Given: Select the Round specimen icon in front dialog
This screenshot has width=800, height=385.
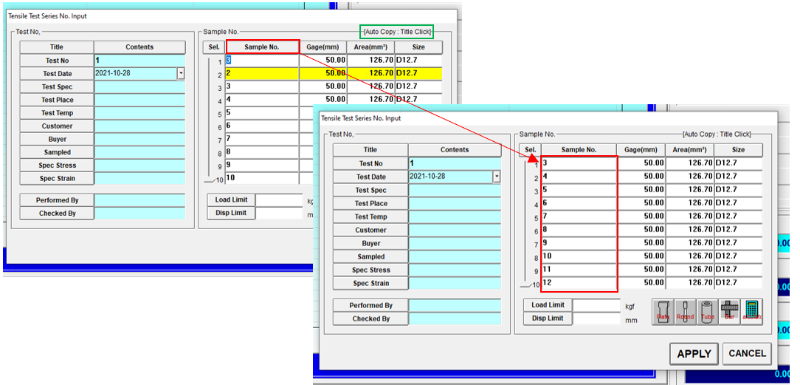Looking at the screenshot, I should (x=685, y=312).
